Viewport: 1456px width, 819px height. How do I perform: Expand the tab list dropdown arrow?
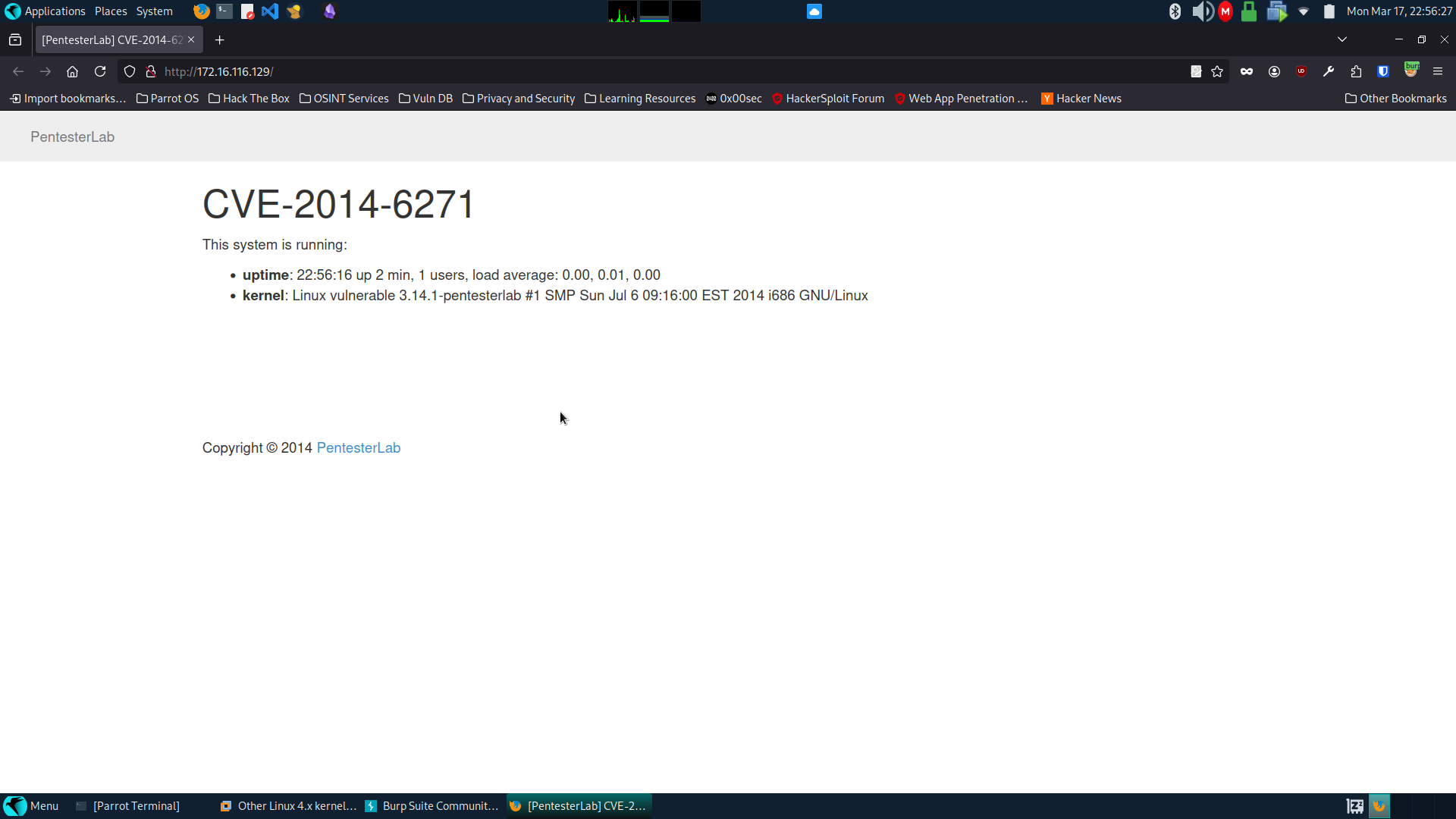click(1342, 39)
